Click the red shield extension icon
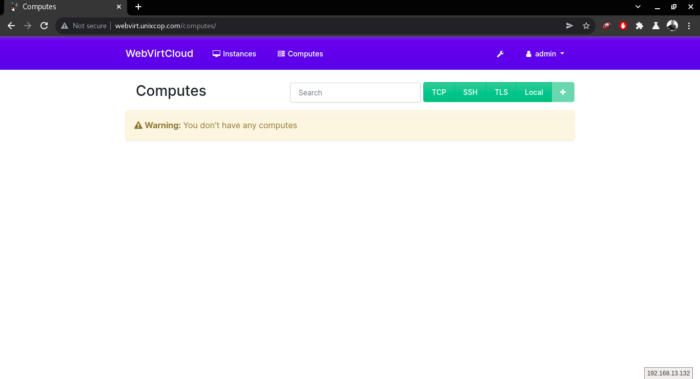This screenshot has height=379, width=700. pyautogui.click(x=623, y=26)
